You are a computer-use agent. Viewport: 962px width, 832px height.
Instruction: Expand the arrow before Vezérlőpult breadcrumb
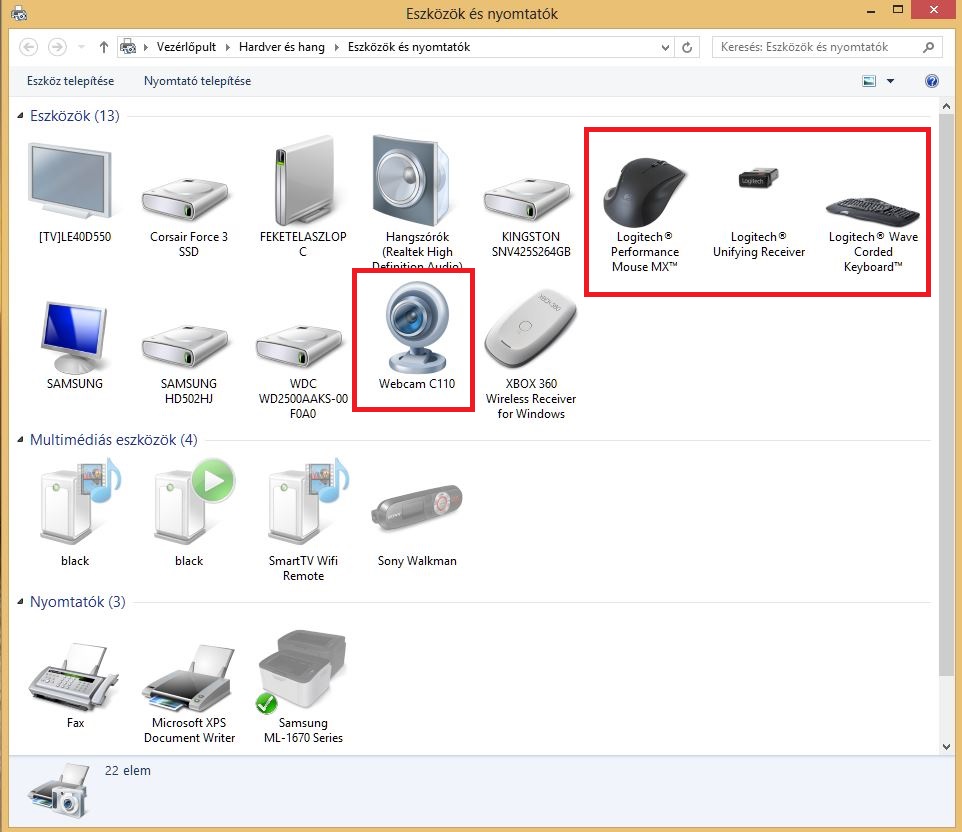[145, 47]
